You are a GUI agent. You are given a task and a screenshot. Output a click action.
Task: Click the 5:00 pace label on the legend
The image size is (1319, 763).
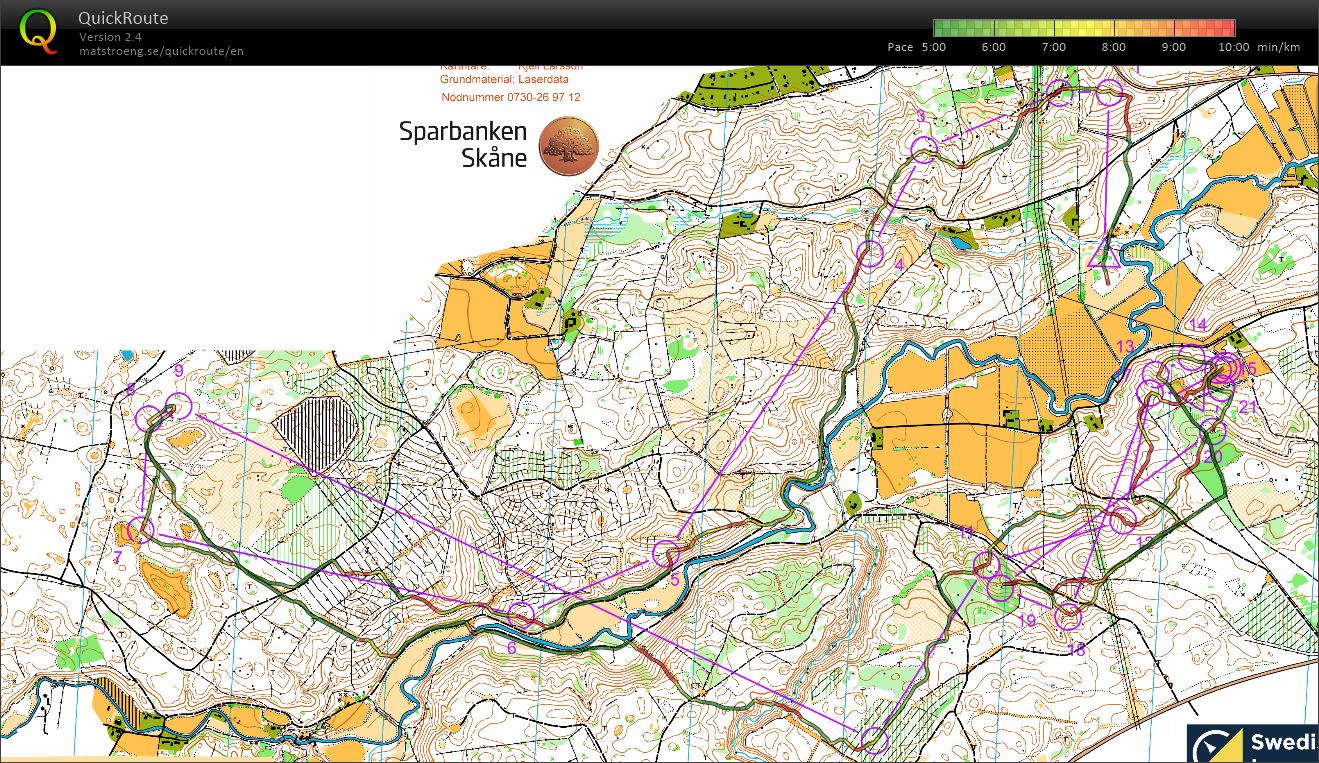932,47
